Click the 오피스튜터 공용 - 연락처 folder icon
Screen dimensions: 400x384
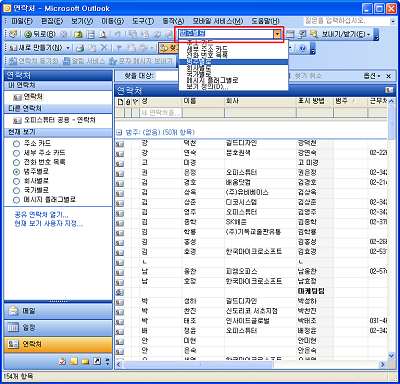pos(18,120)
